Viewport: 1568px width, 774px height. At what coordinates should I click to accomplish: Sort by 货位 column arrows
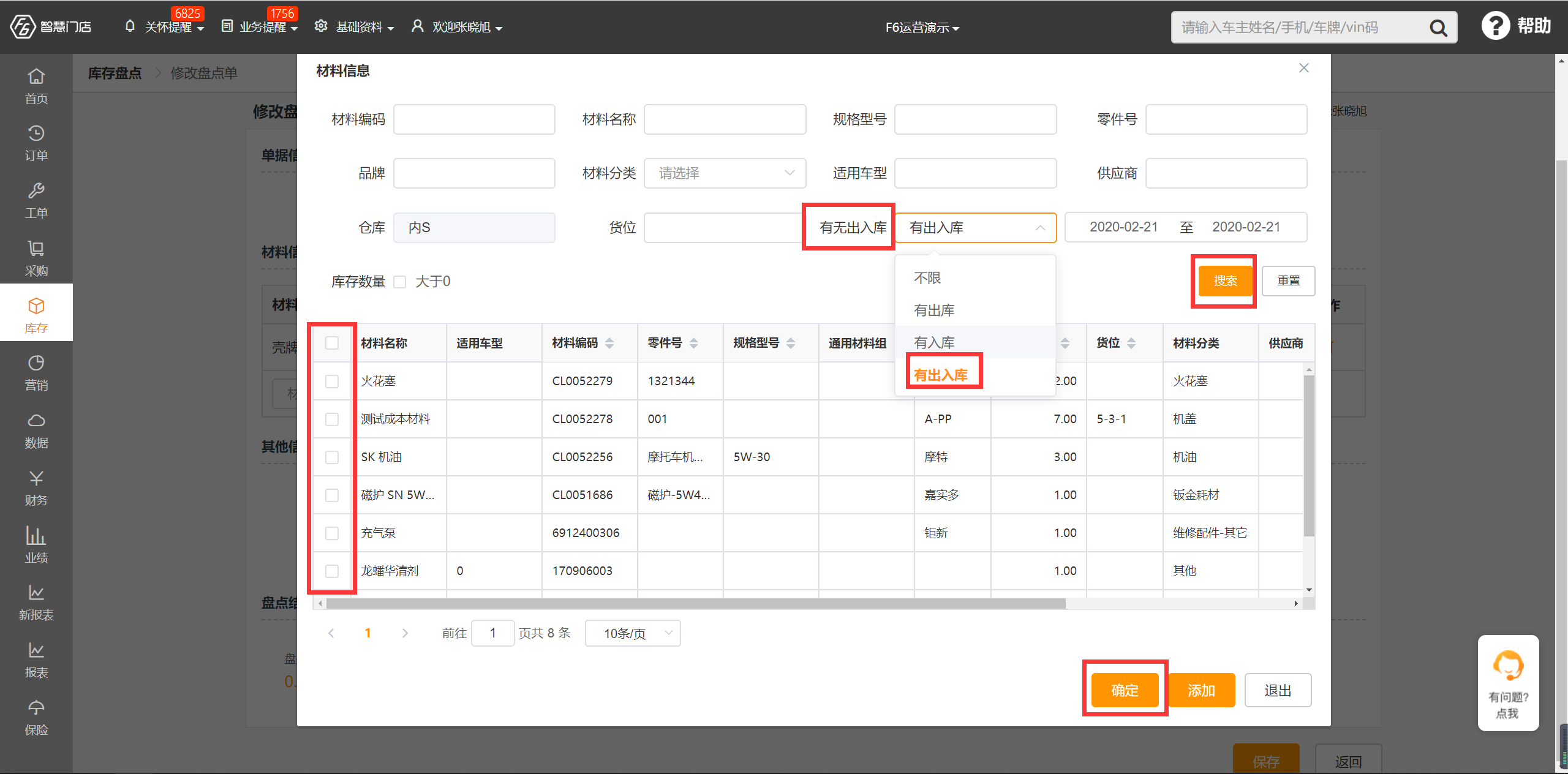coord(1131,343)
